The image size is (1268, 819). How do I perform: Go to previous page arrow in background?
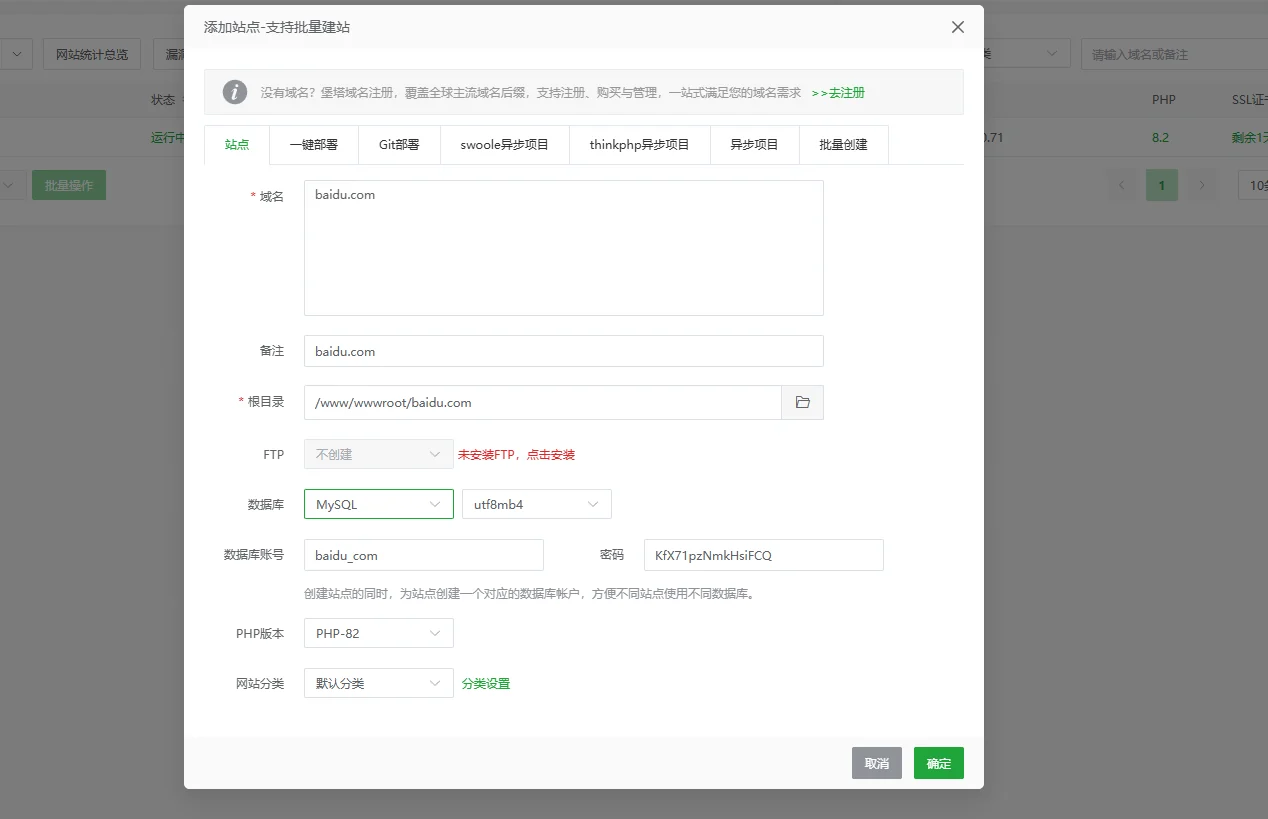(x=1122, y=185)
